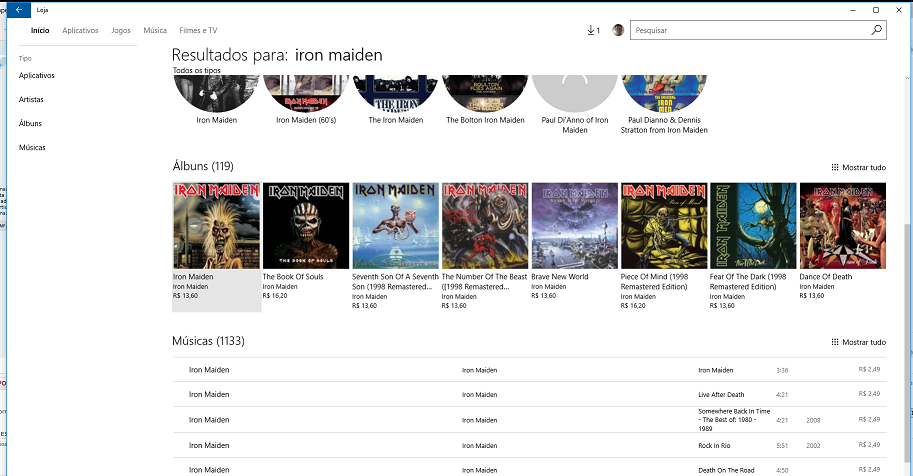The height and width of the screenshot is (476, 913).
Task: Show all songs with Mostrar tudo
Action: (x=864, y=342)
